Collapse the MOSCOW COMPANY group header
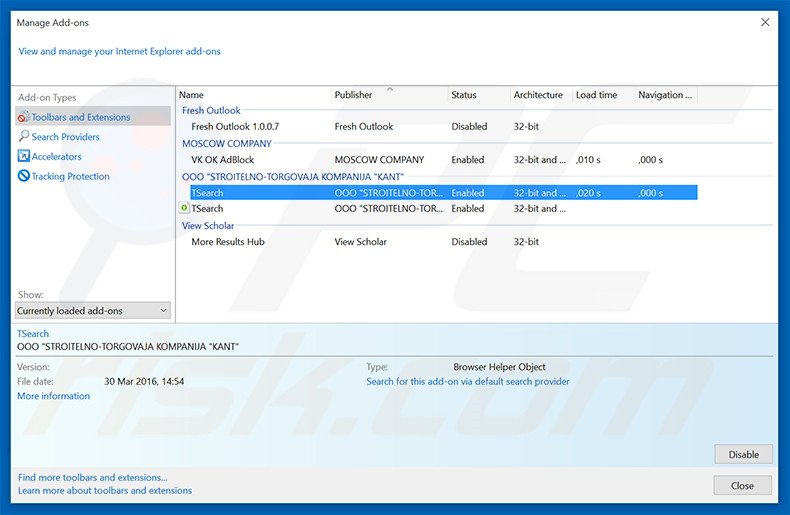The image size is (790, 515). pyautogui.click(x=227, y=143)
